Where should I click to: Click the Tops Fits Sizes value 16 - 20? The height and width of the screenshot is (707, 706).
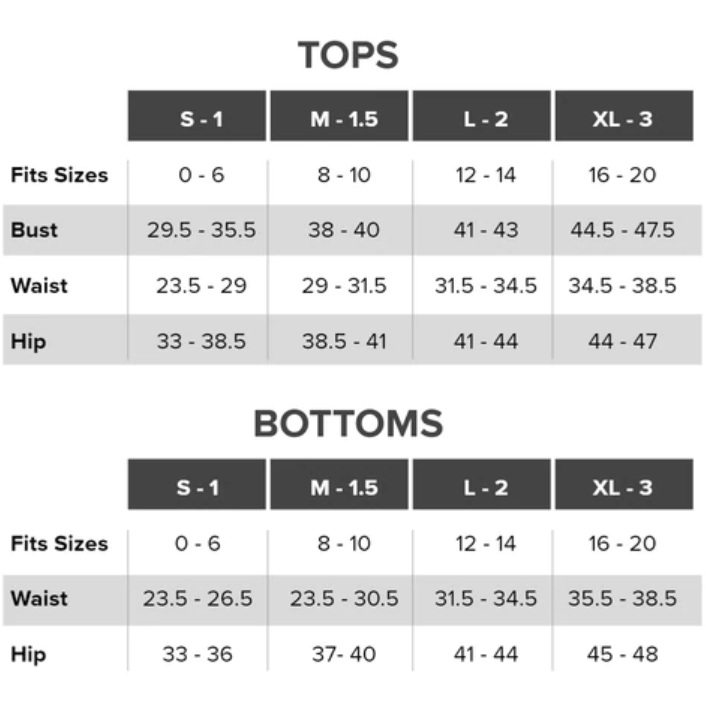tap(623, 175)
